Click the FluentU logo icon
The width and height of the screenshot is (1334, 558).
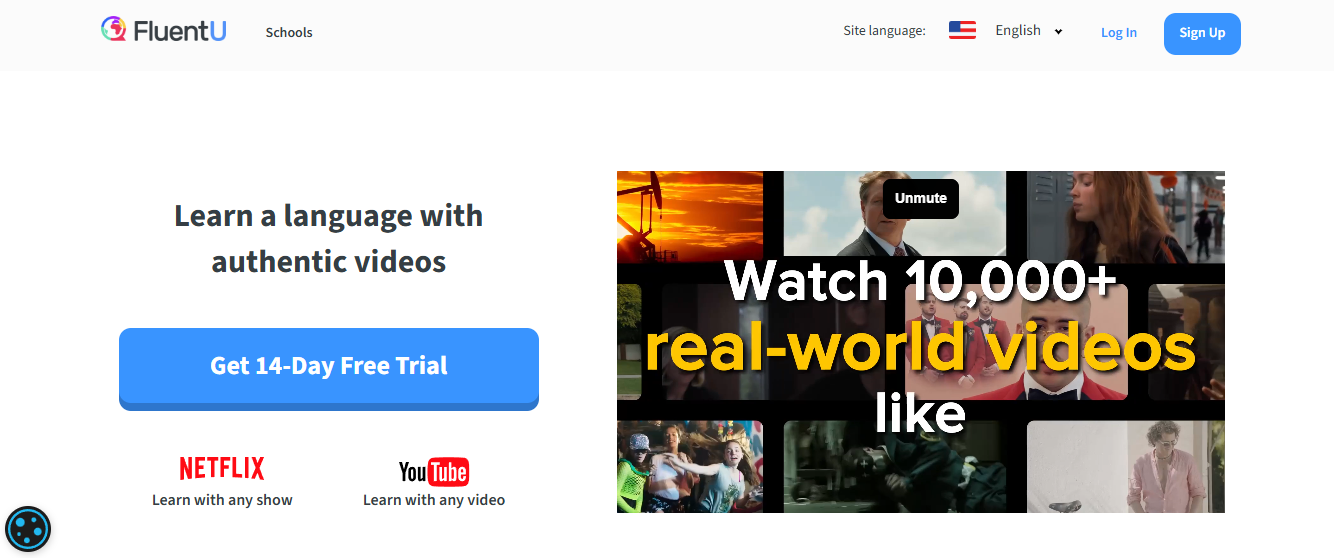113,30
